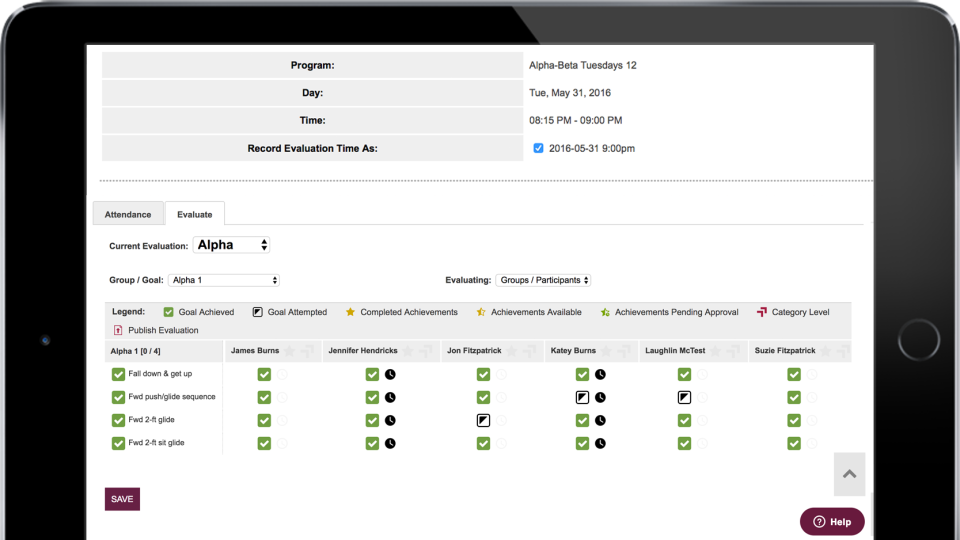Click Jon Fitzpatrick's category level icon

coord(530,351)
